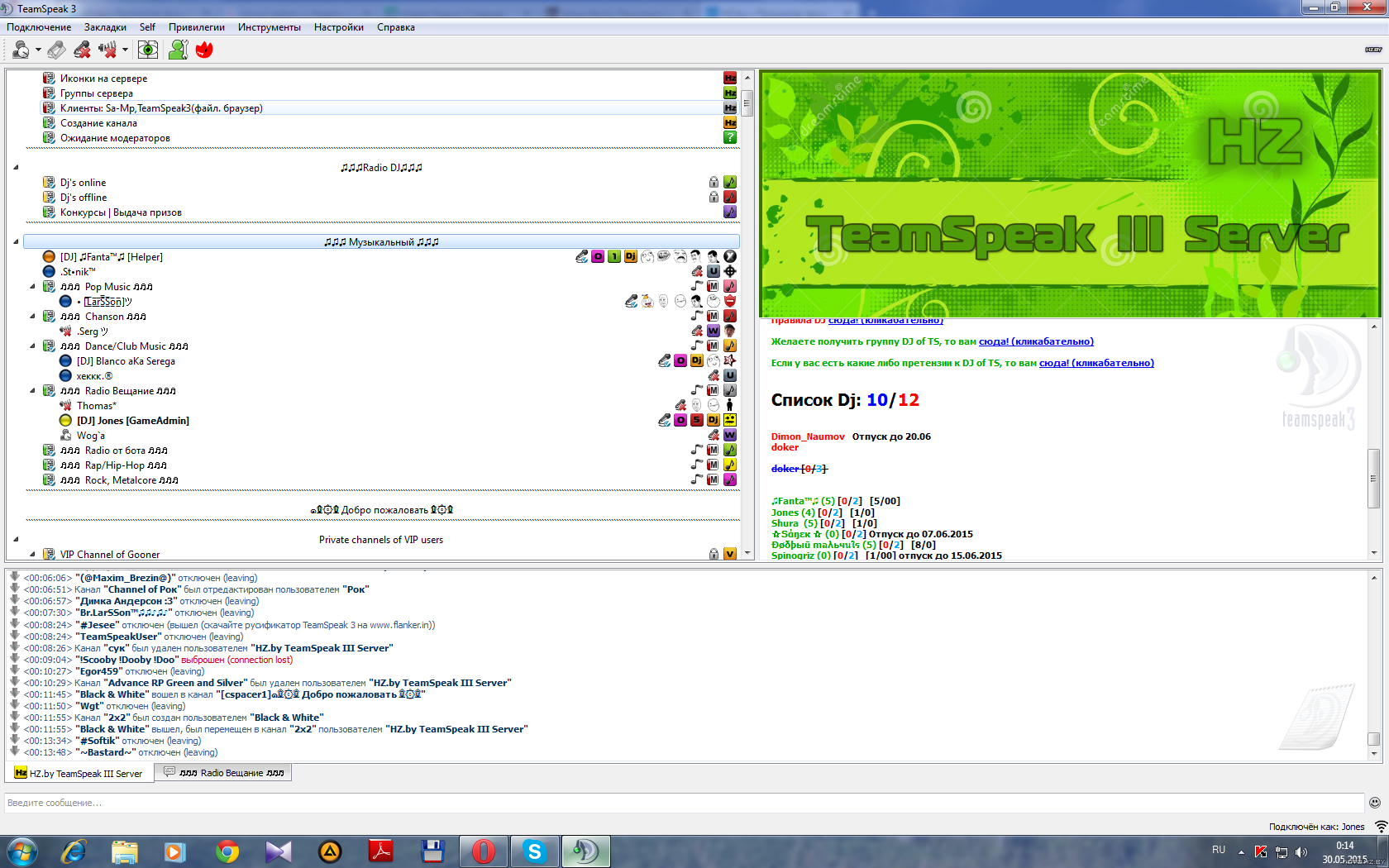
Task: Click the red devil mask toolbar icon
Action: (204, 50)
